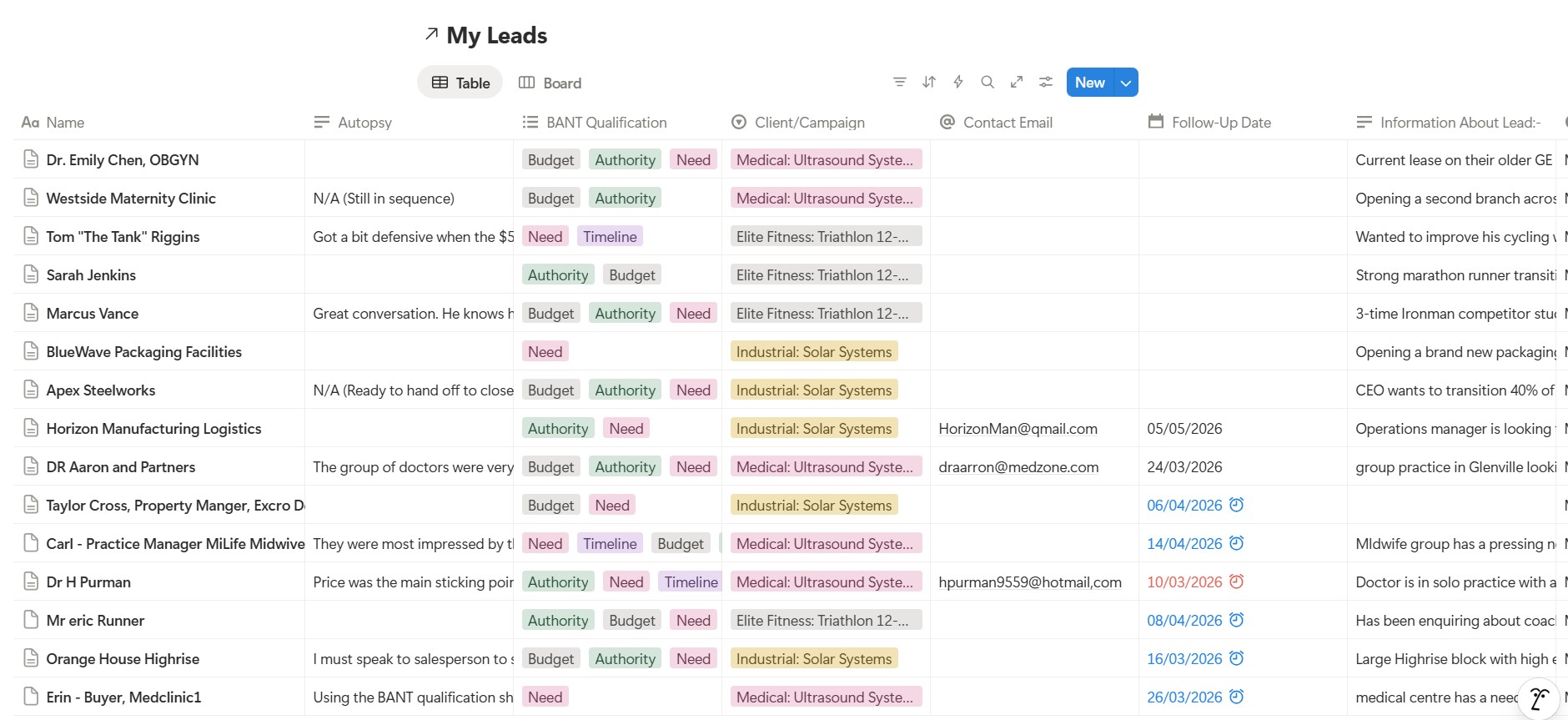Click the sort arrows icon
This screenshot has height=720, width=1568.
(929, 82)
